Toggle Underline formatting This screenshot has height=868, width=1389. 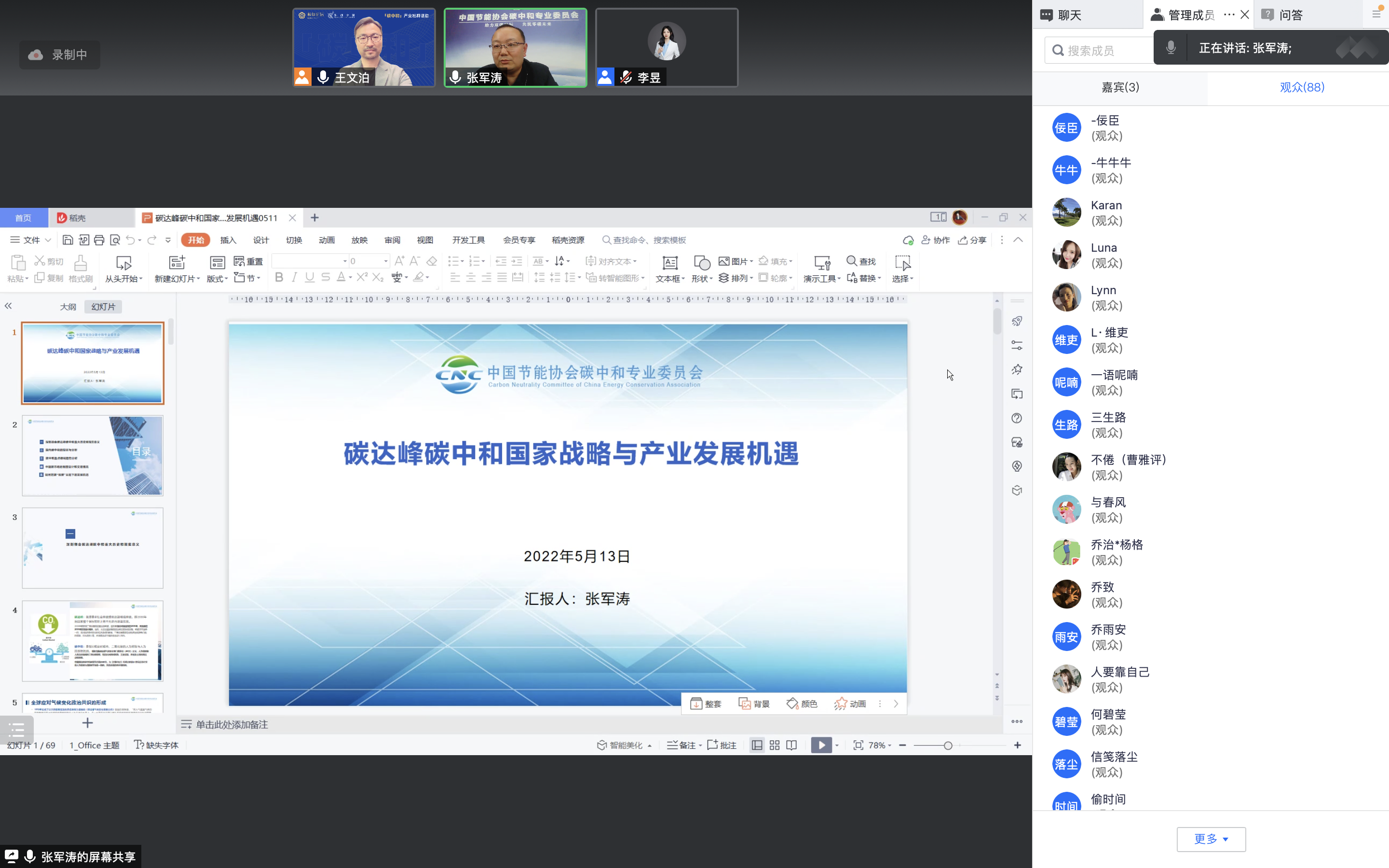pyautogui.click(x=310, y=278)
